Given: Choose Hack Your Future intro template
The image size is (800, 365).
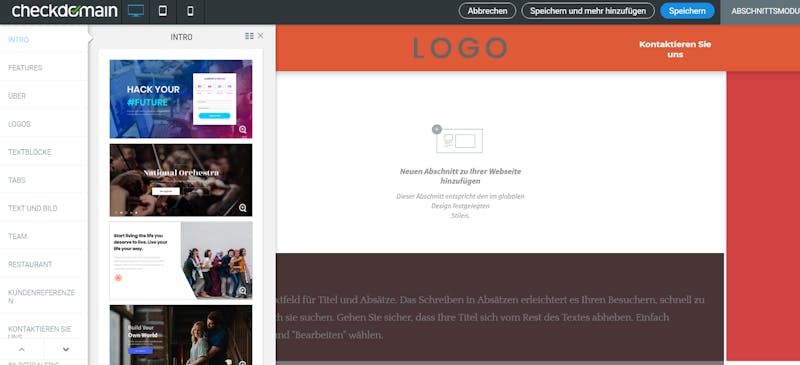Looking at the screenshot, I should pyautogui.click(x=181, y=99).
